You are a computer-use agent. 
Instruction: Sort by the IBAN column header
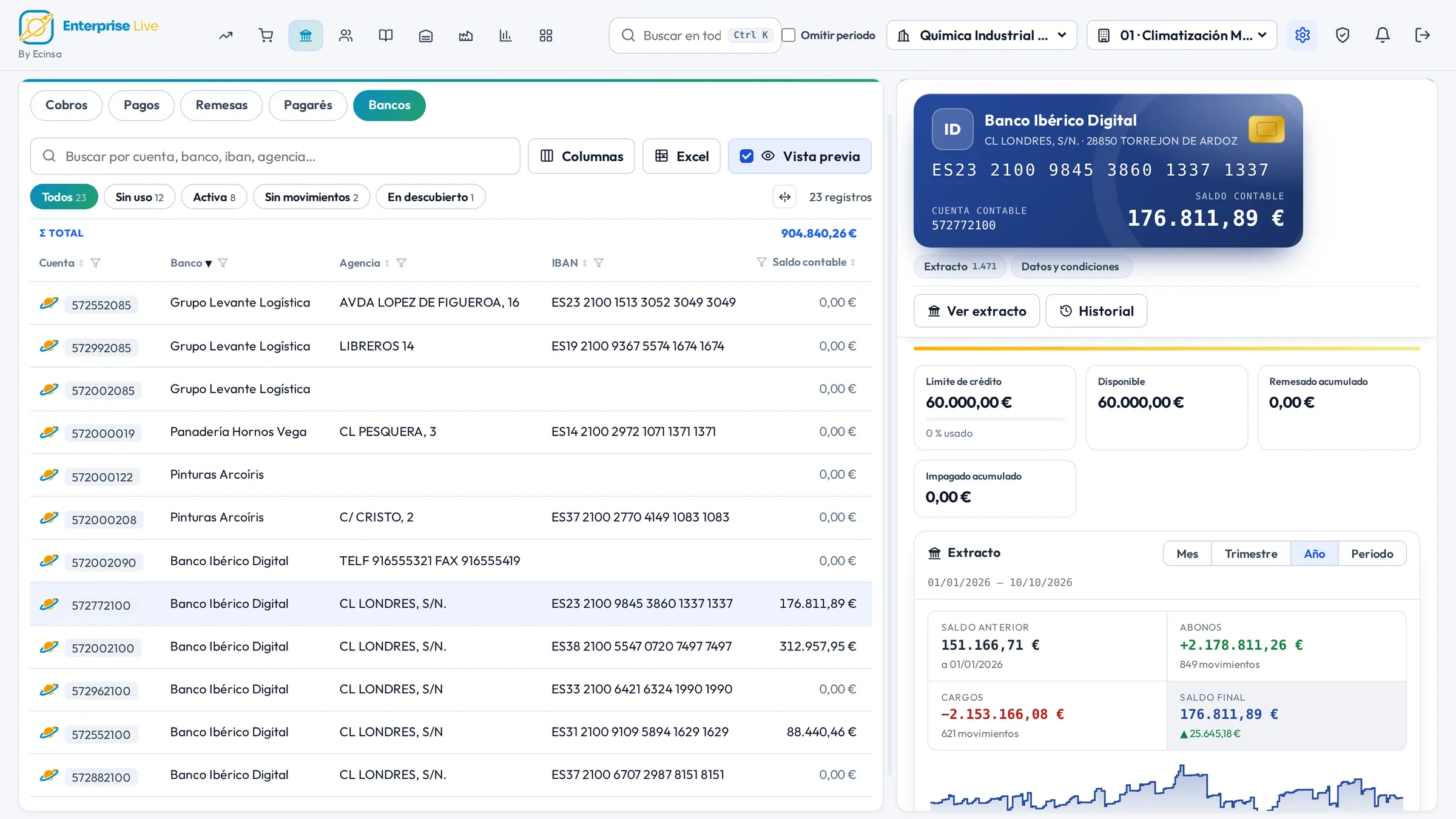[569, 263]
